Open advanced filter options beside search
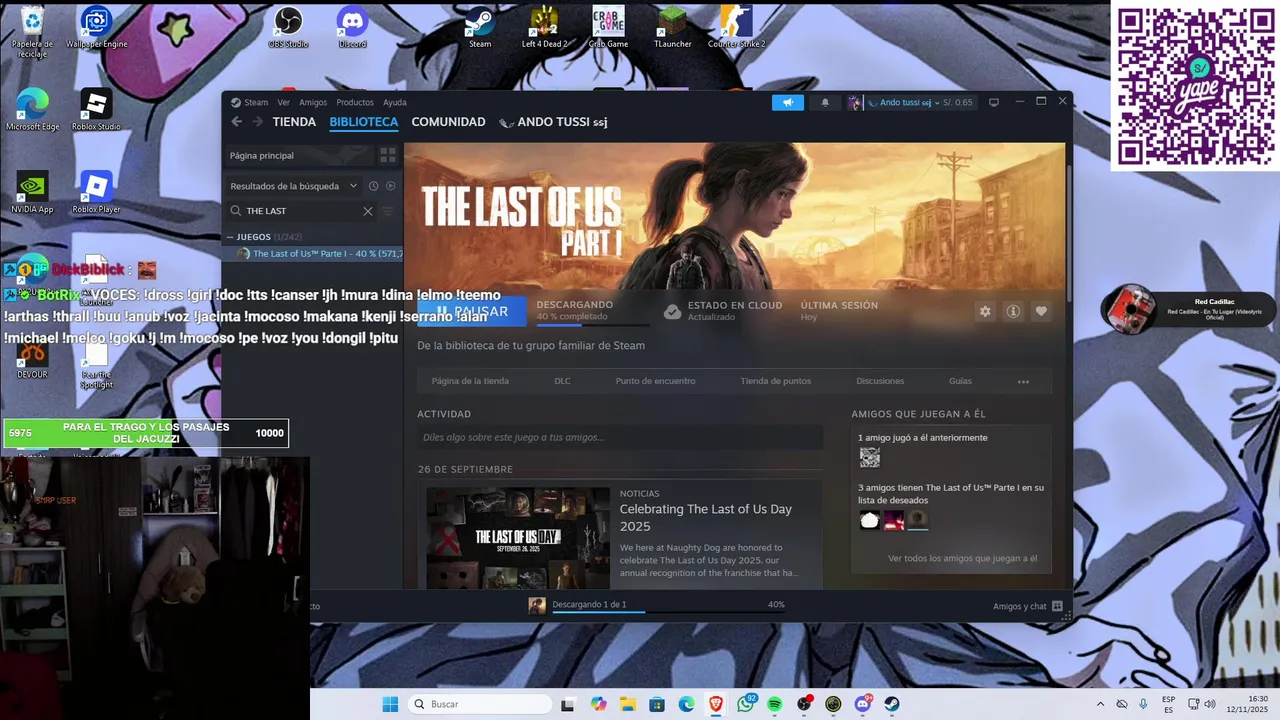 click(388, 211)
